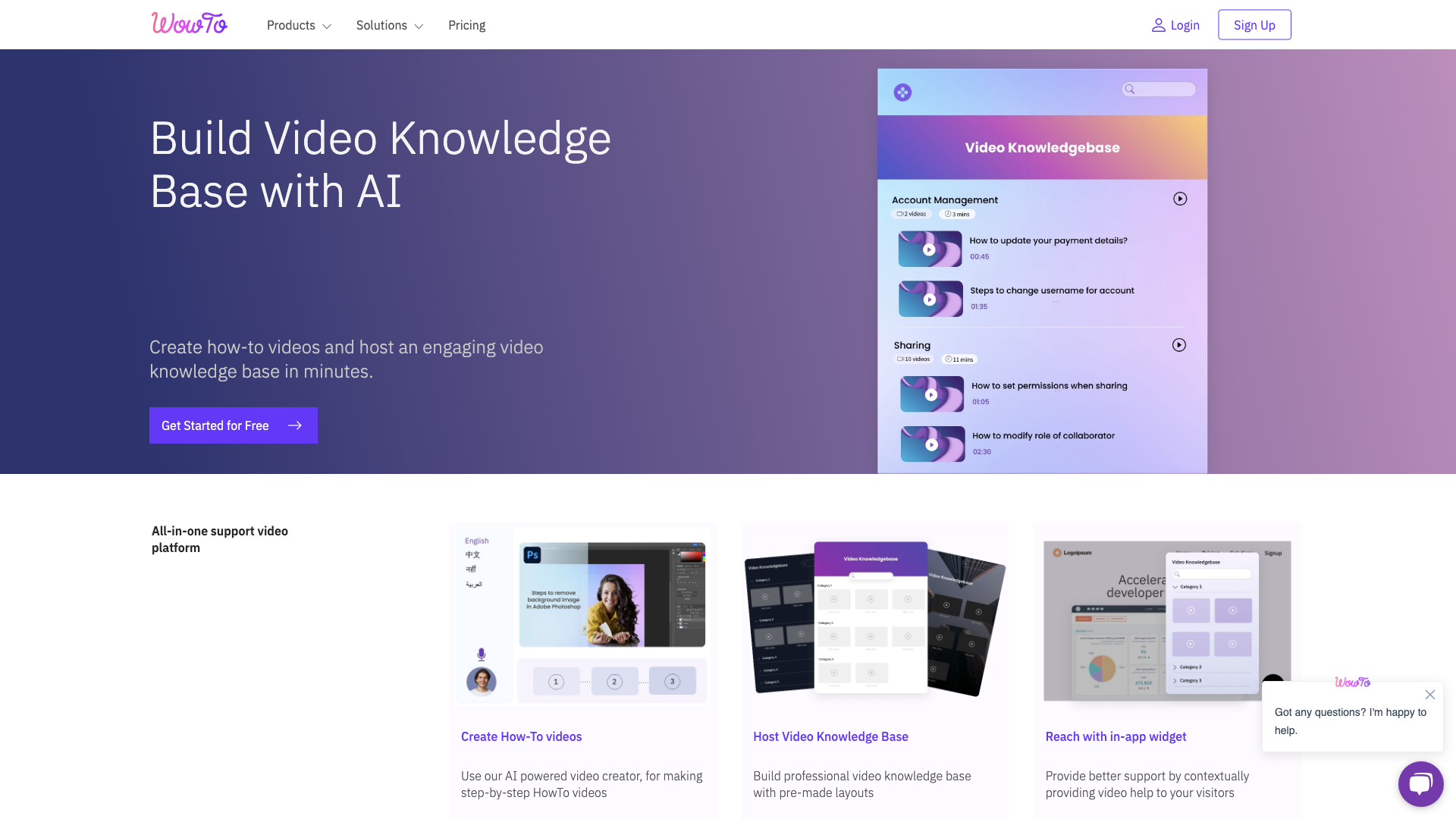Play the 'How to set permissions when sharing' video
Screen dimensions: 1456x819
(930, 394)
